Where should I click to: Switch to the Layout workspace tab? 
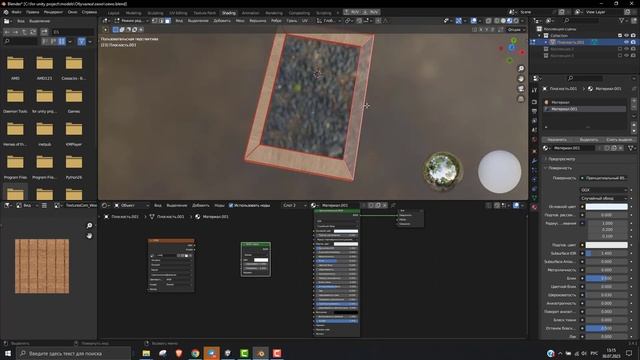click(x=113, y=13)
